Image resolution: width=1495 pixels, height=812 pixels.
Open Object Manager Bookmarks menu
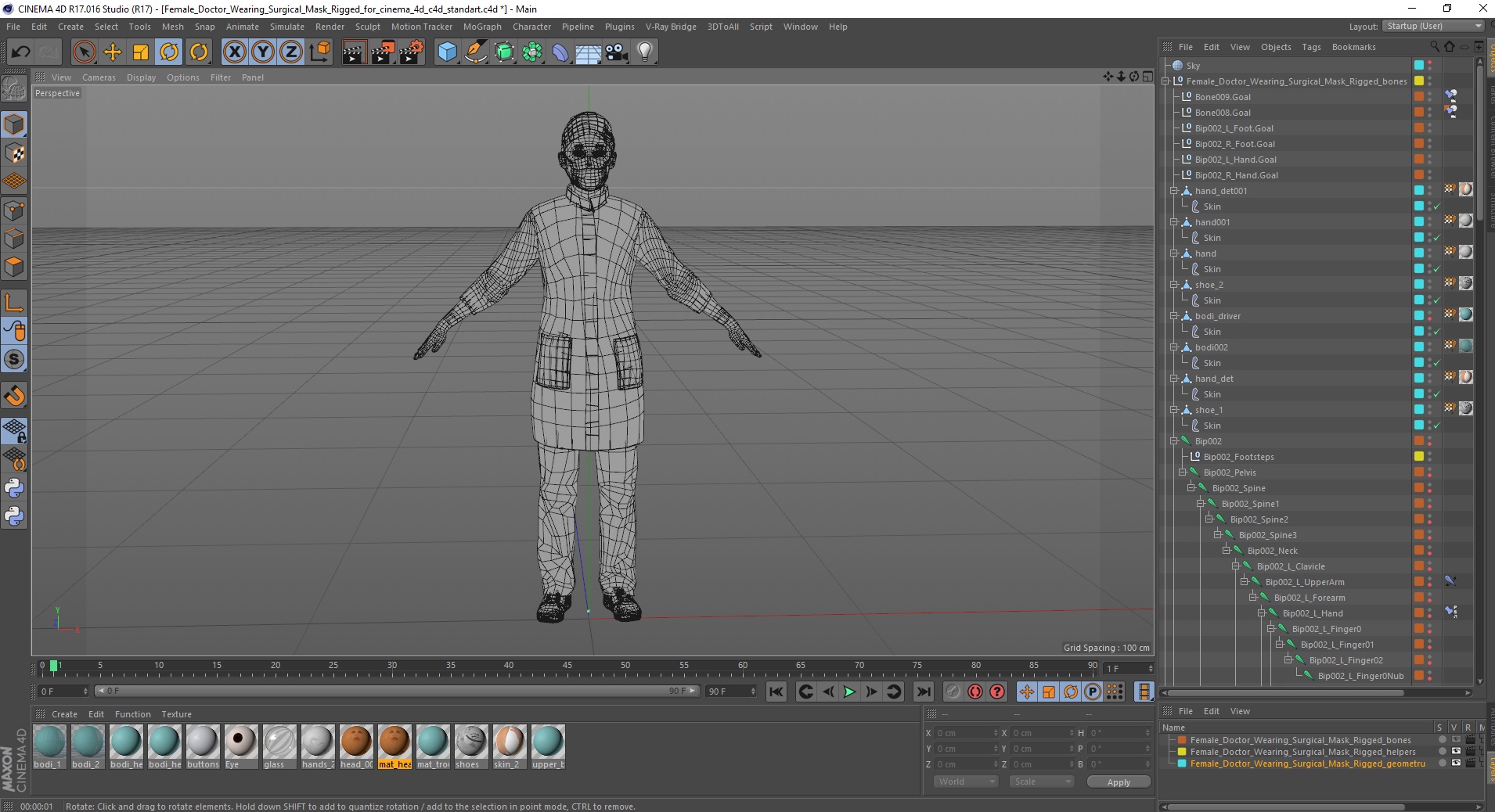point(1354,47)
